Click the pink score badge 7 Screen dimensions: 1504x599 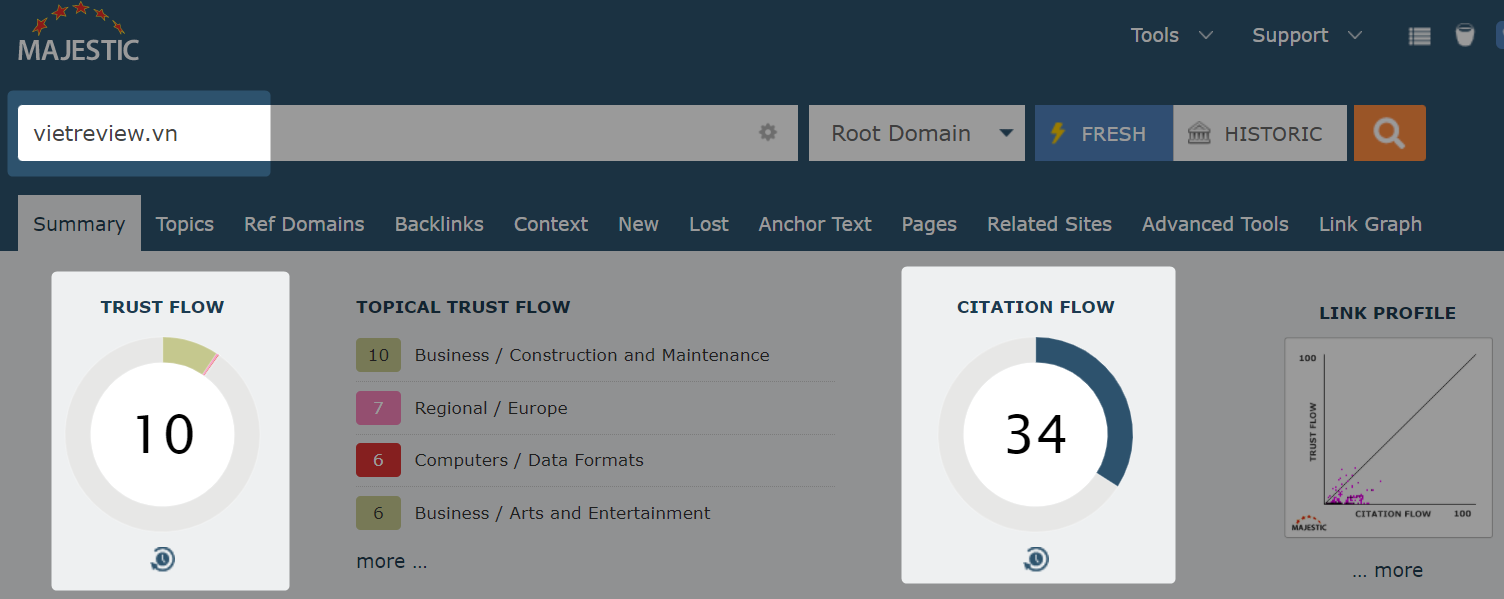[378, 408]
